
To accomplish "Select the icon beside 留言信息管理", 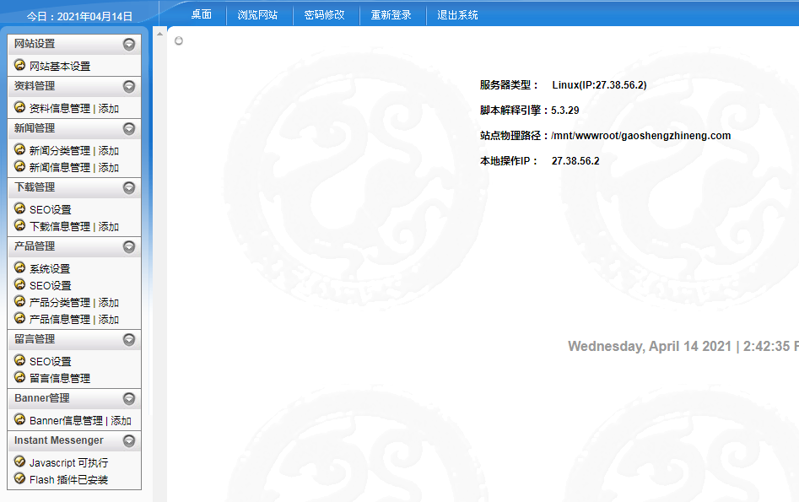I will pos(20,378).
